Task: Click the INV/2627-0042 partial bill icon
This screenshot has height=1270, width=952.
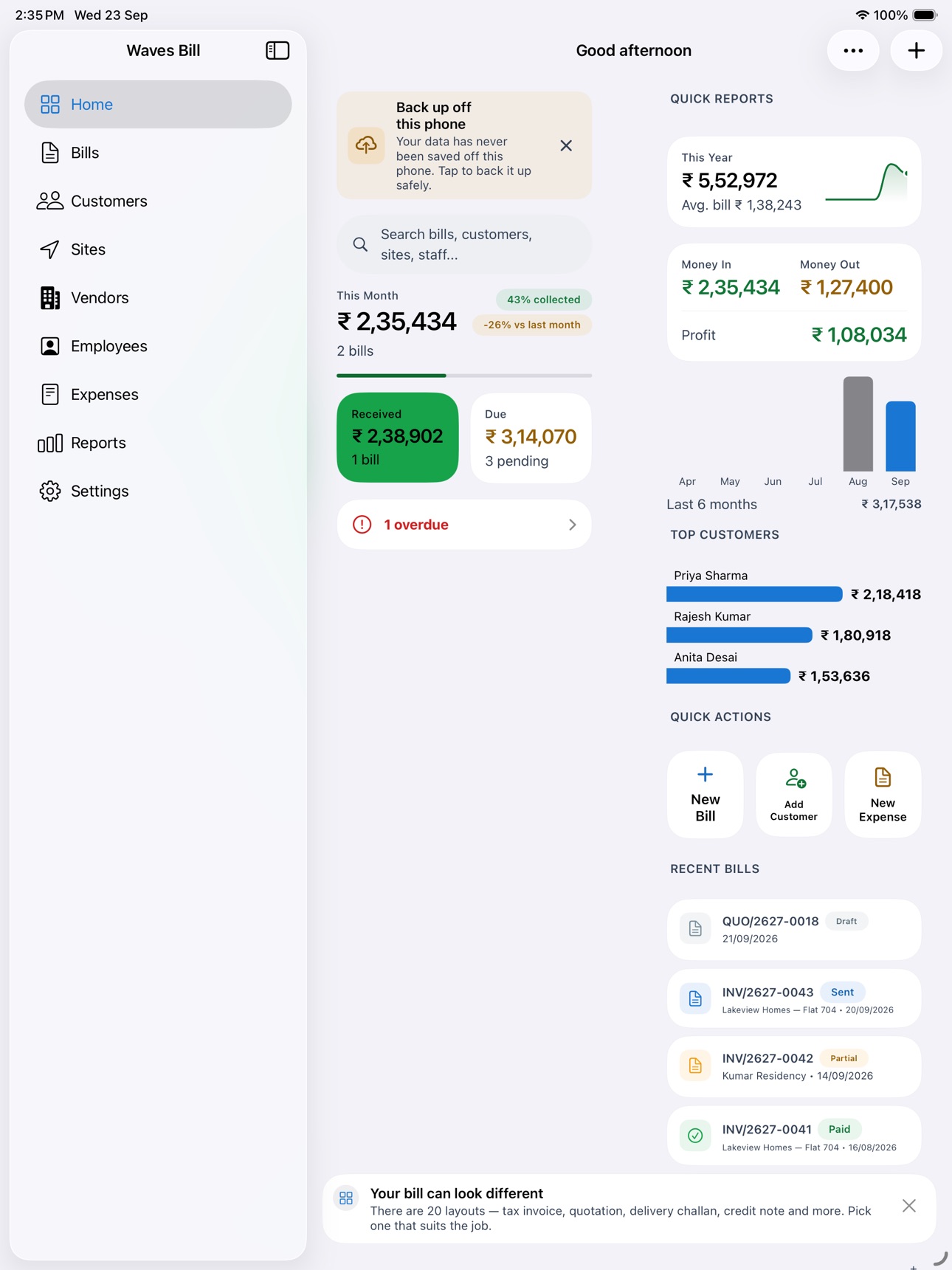Action: pos(695,1066)
